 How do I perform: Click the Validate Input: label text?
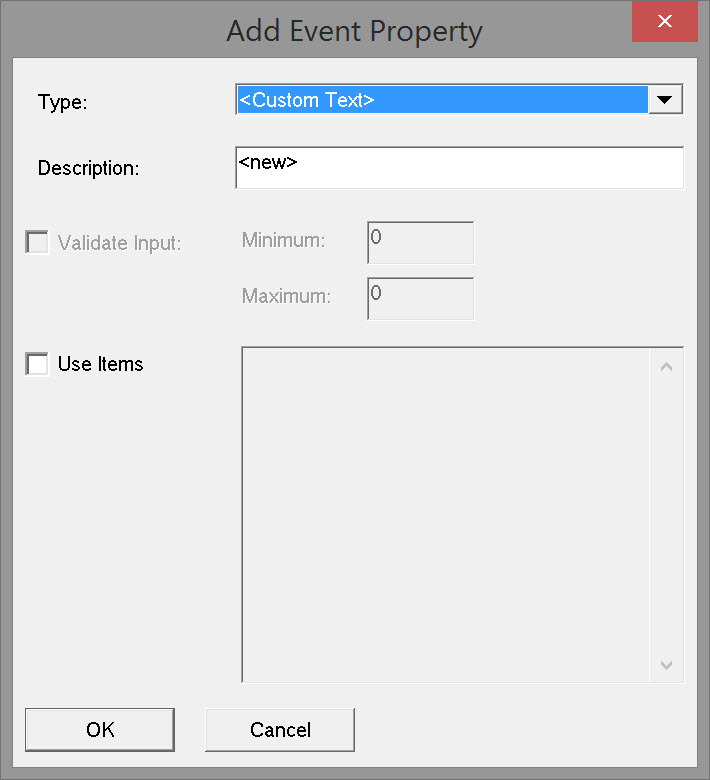(x=119, y=243)
